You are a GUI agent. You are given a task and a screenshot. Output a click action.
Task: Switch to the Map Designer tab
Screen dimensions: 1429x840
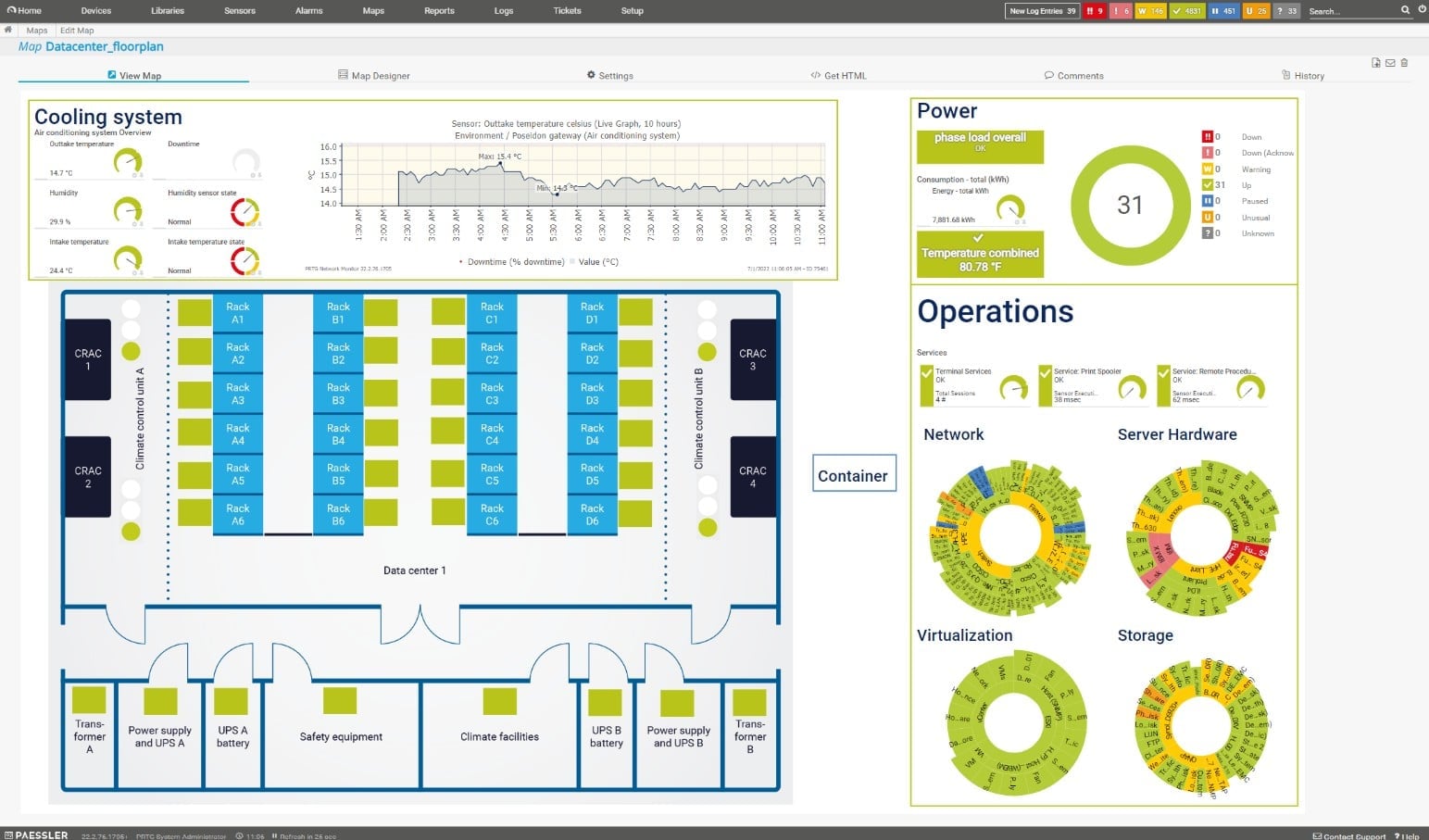[374, 76]
